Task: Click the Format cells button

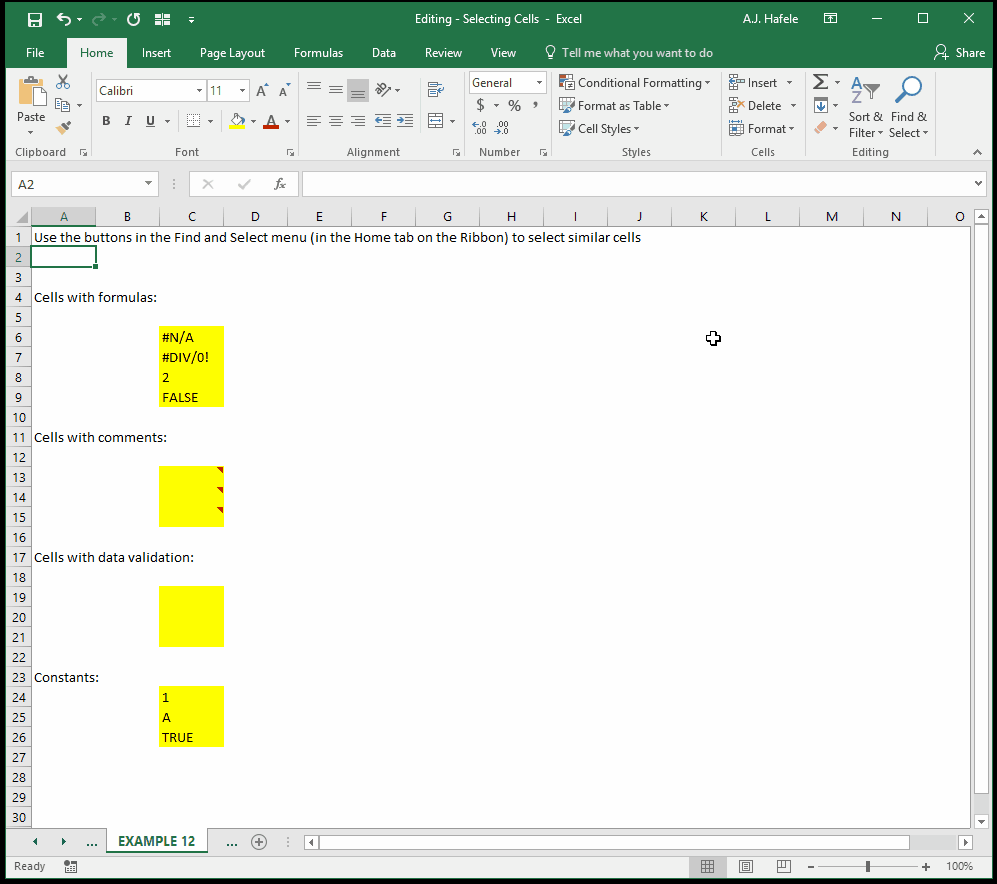Action: [762, 128]
